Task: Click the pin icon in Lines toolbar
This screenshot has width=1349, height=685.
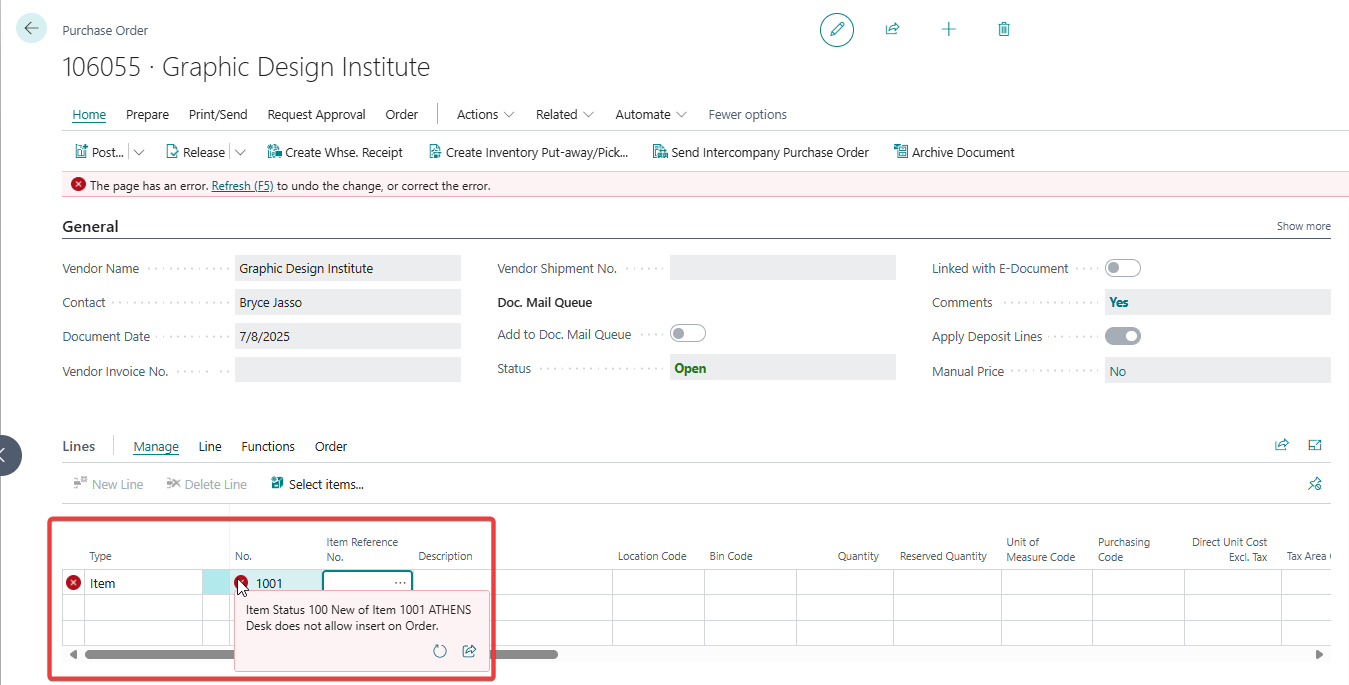Action: (x=1315, y=484)
